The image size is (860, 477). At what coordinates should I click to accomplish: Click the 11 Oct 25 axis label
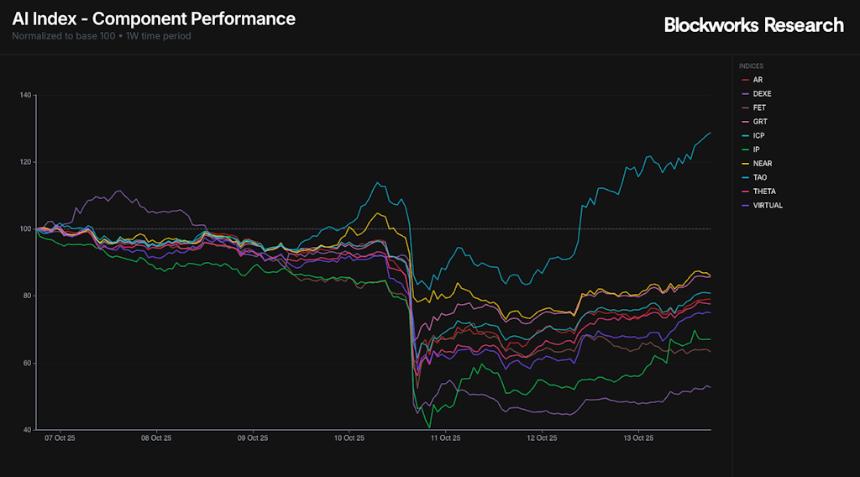point(445,438)
